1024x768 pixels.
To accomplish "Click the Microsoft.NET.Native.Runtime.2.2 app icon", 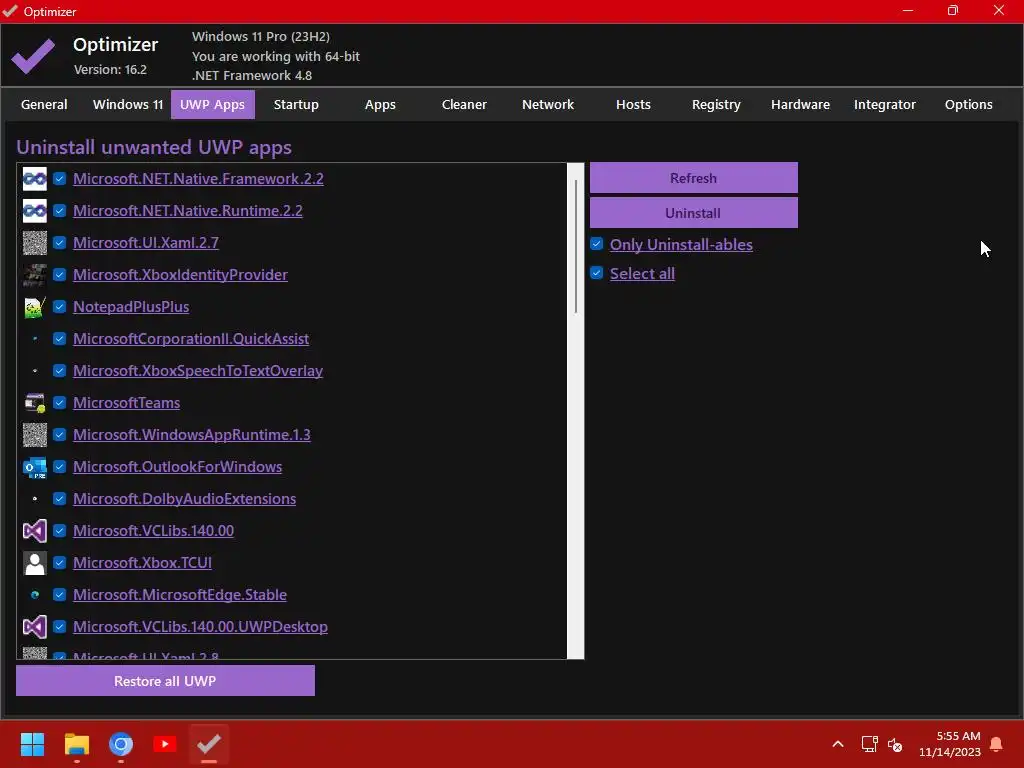I will (35, 211).
